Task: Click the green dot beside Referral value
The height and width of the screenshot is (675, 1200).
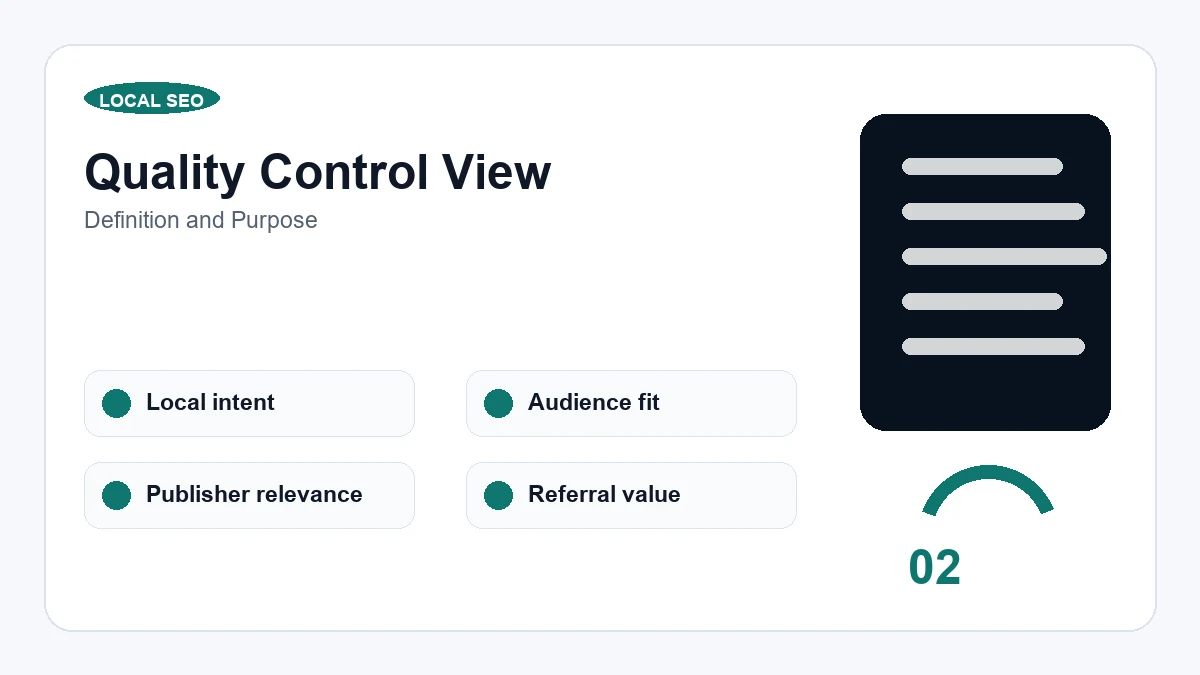Action: coord(499,495)
